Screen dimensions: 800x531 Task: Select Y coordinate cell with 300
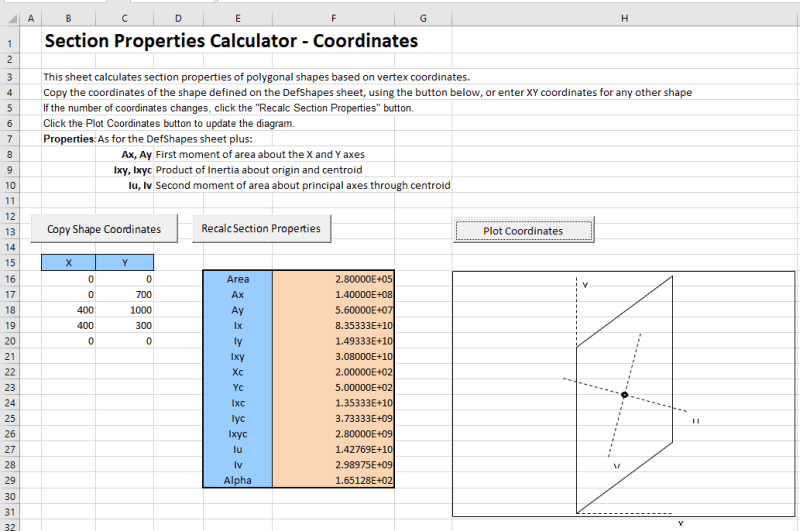124,325
